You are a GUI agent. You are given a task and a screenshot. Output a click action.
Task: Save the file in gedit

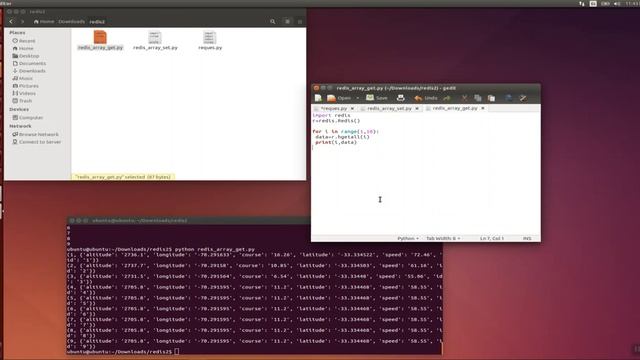(377, 98)
